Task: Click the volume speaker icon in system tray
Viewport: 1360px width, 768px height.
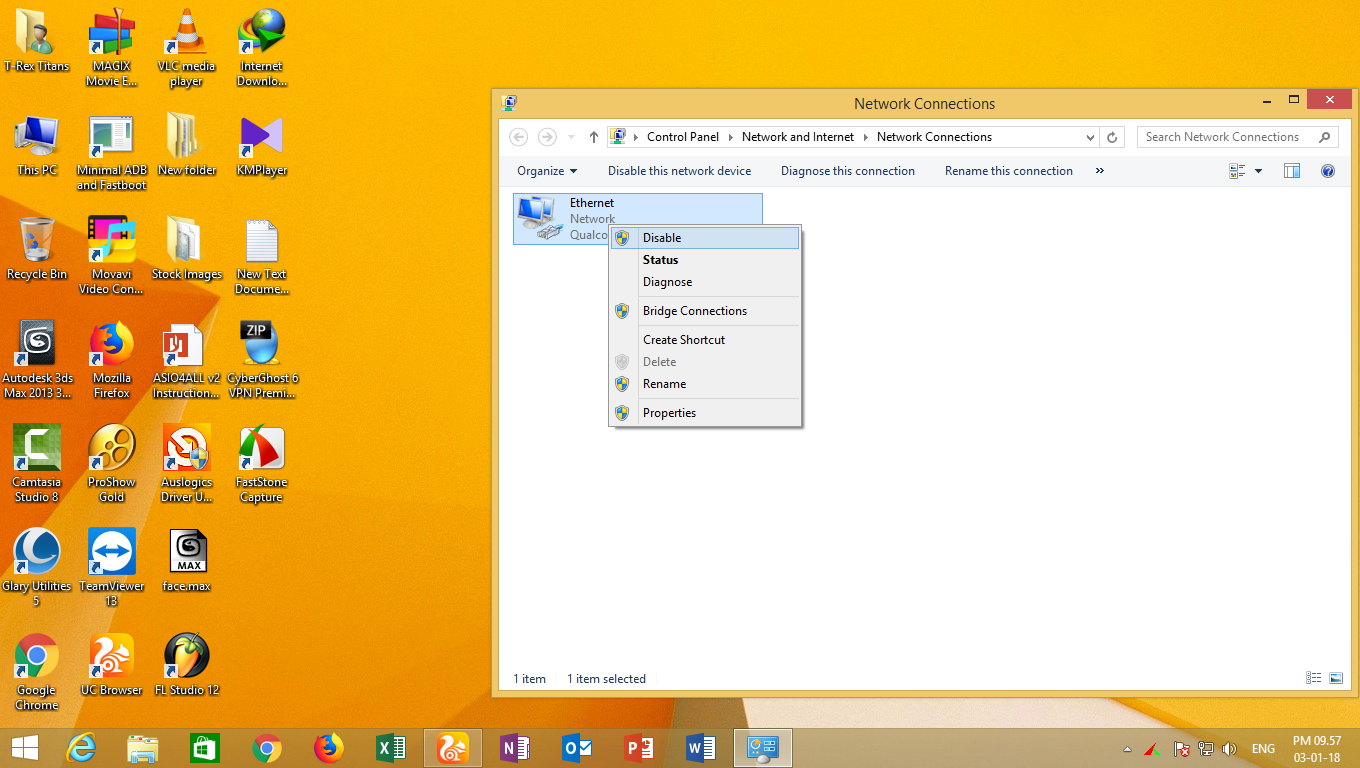Action: 1229,749
